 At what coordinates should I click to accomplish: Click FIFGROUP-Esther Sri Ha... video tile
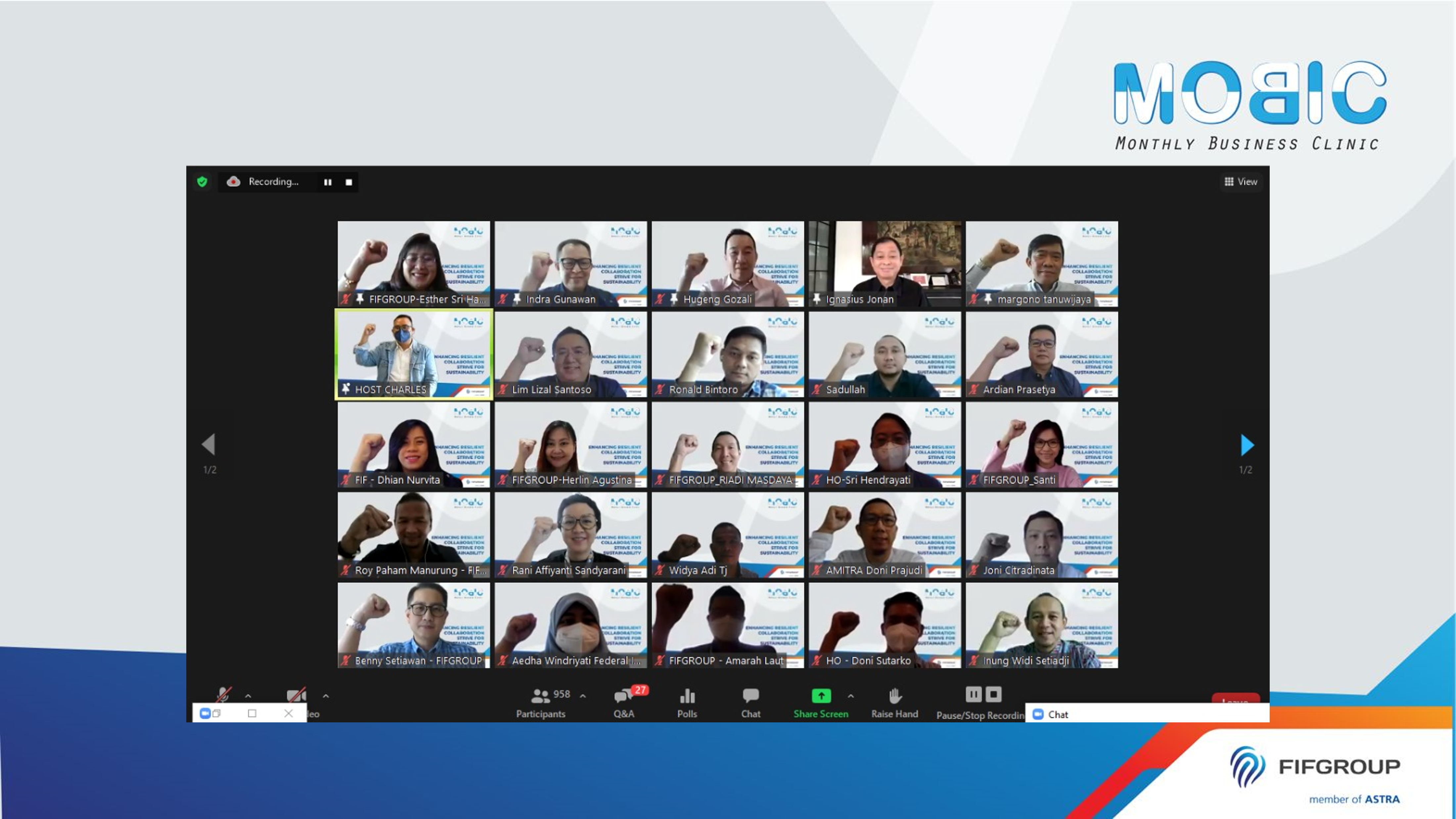tap(414, 264)
